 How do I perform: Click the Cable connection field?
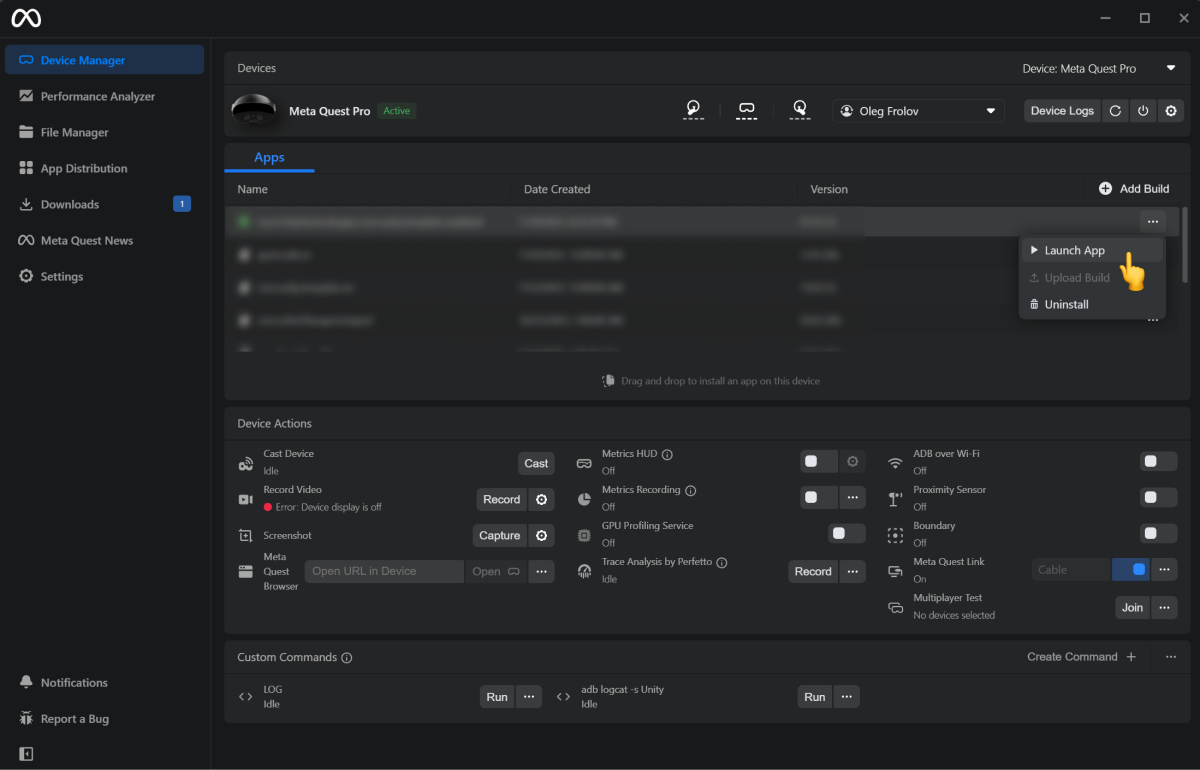point(1071,570)
